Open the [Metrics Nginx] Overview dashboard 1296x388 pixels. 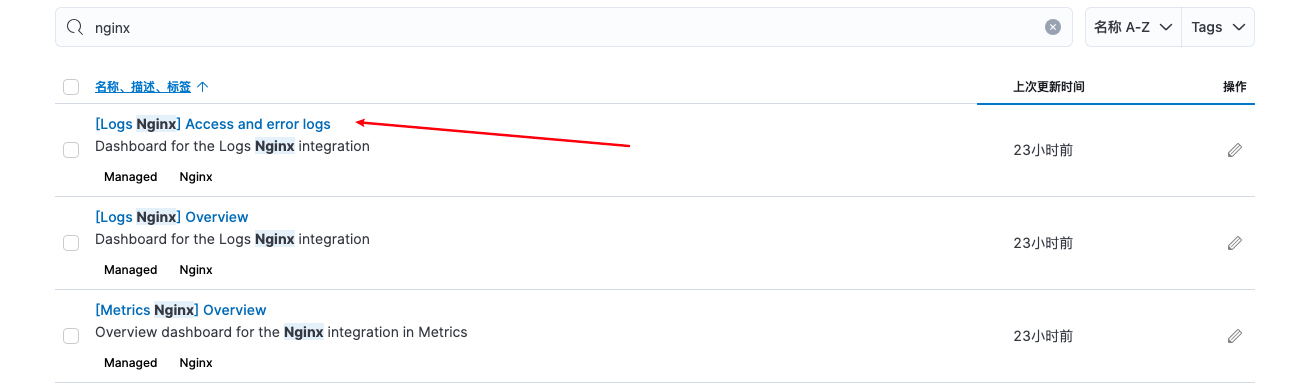click(x=181, y=310)
